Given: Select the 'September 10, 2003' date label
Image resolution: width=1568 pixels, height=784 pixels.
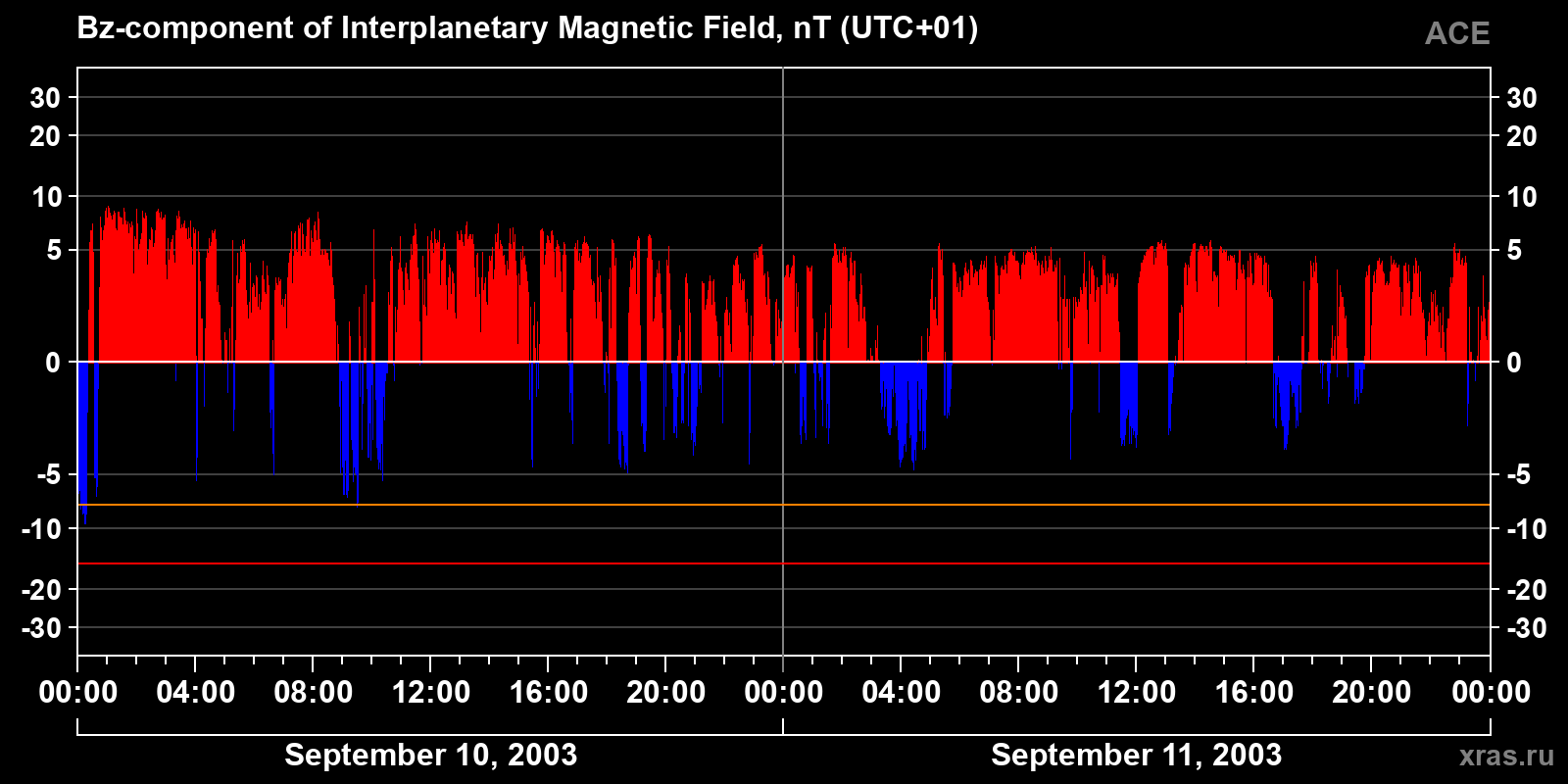Looking at the screenshot, I should coord(430,755).
